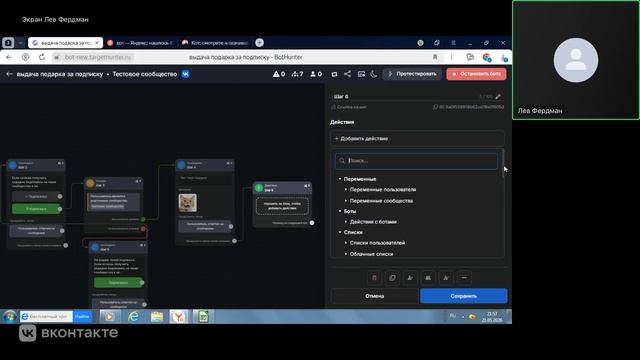Click the yellow condition icon of Шаг 3
Screen dimensions: 640x360
90,183
